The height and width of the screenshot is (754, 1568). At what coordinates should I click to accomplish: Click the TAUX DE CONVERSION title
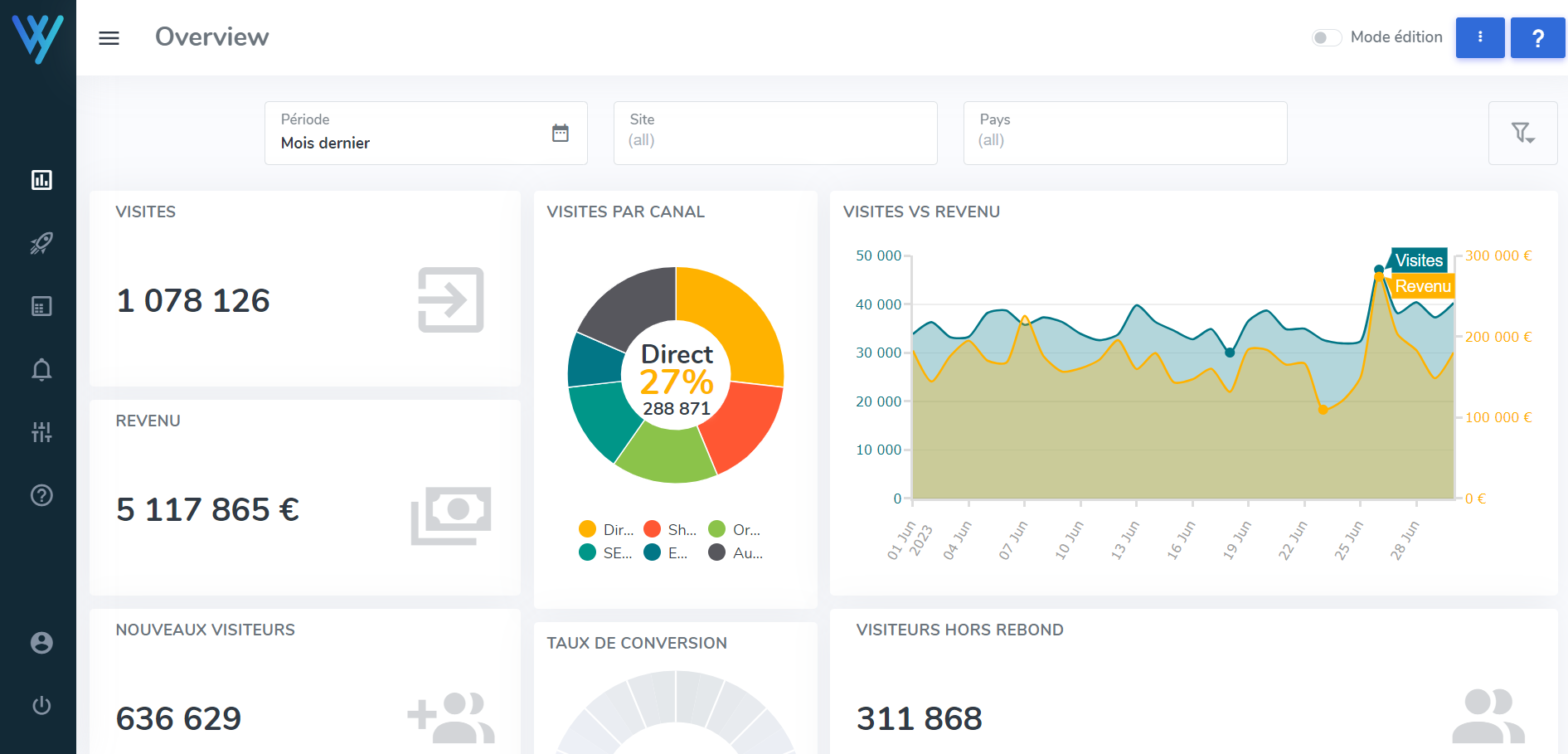[x=637, y=643]
